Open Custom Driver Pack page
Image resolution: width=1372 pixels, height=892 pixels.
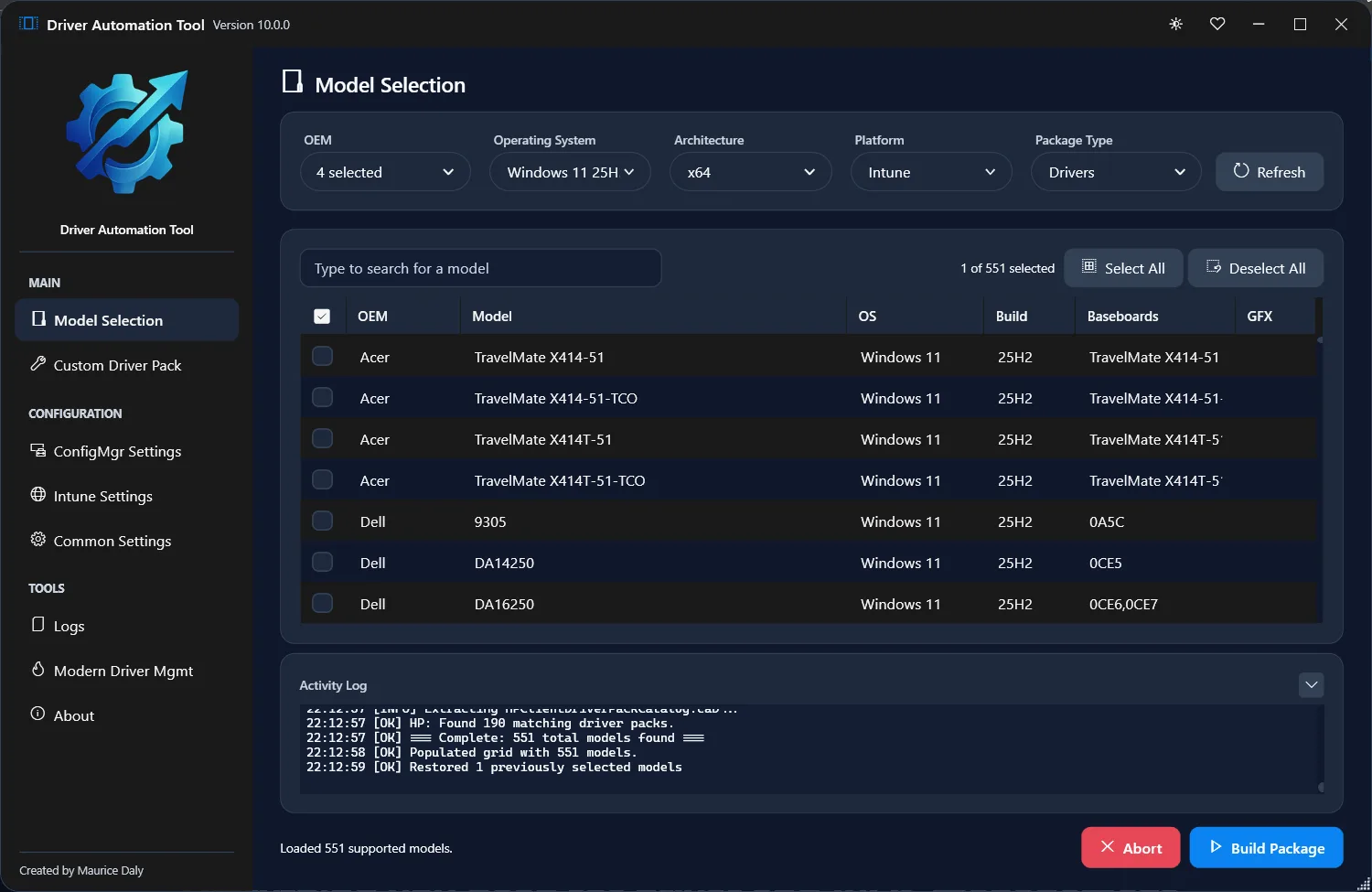coord(127,365)
